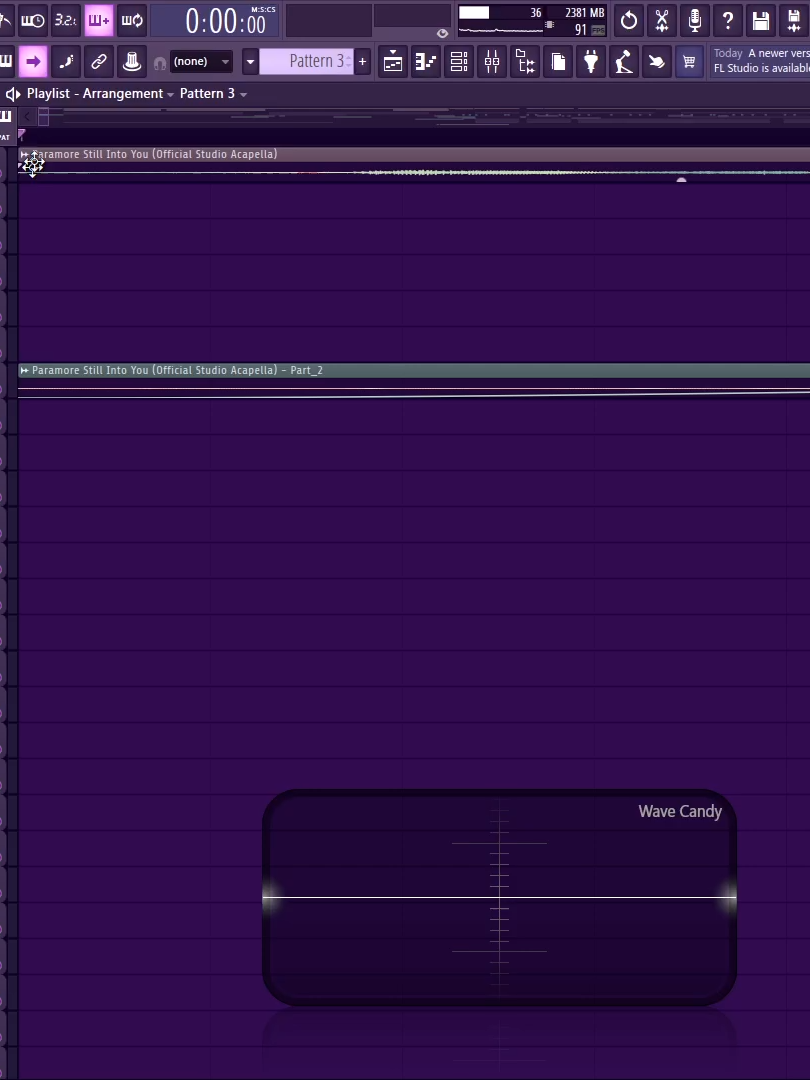810x1080 pixels.
Task: Show the Browser panel icon
Action: (524, 61)
